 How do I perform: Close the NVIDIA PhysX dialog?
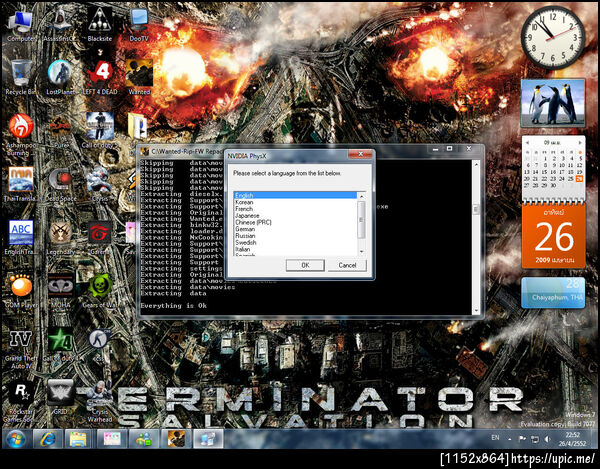[x=360, y=154]
